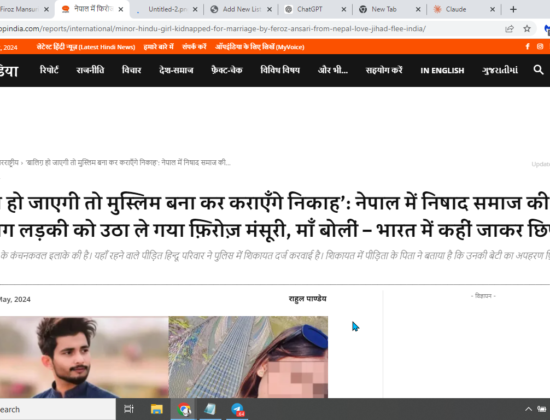Open the notepad app icon on the taskbar
550x420 pixels.
click(x=210, y=409)
